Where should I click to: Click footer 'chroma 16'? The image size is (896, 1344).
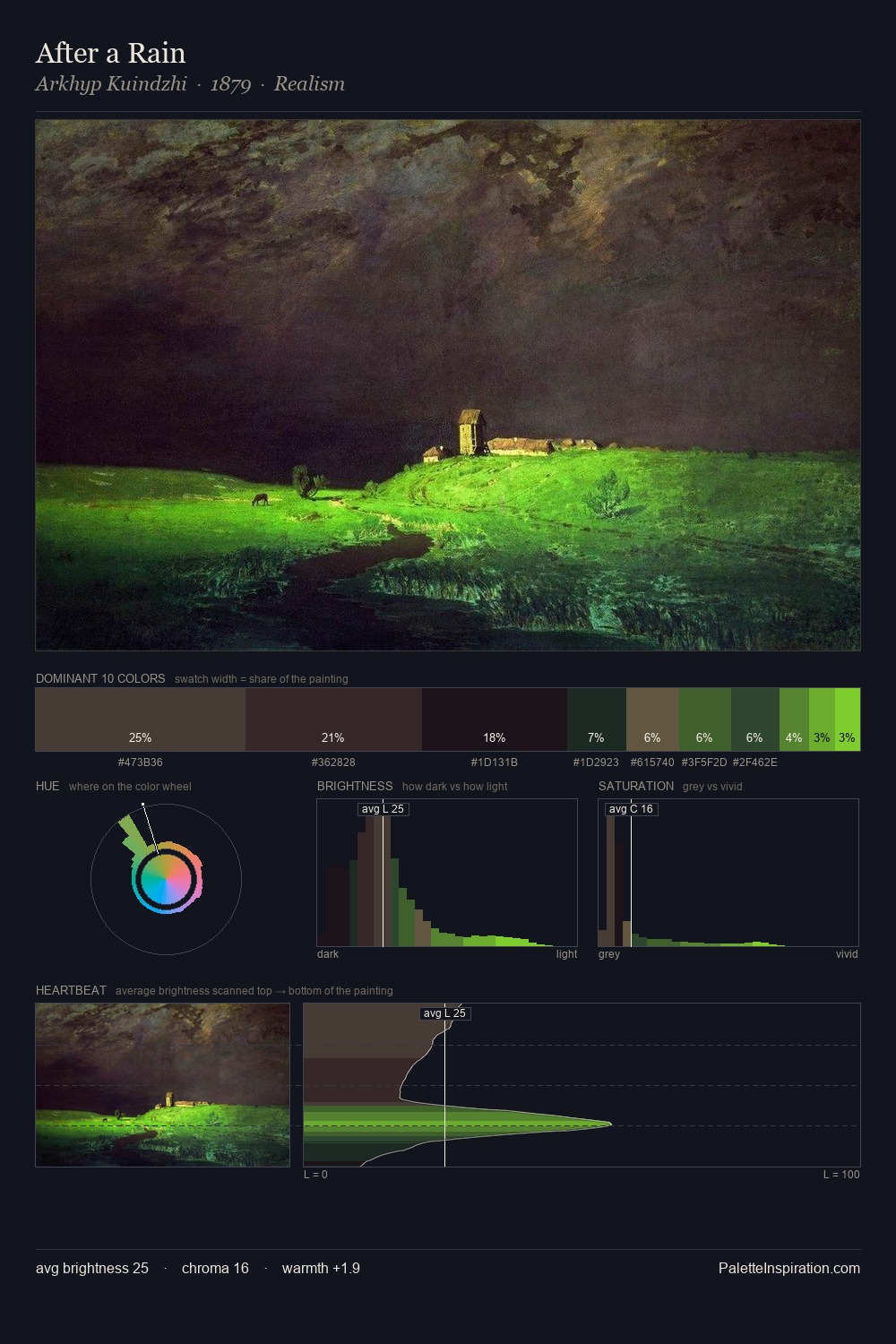pyautogui.click(x=215, y=1268)
